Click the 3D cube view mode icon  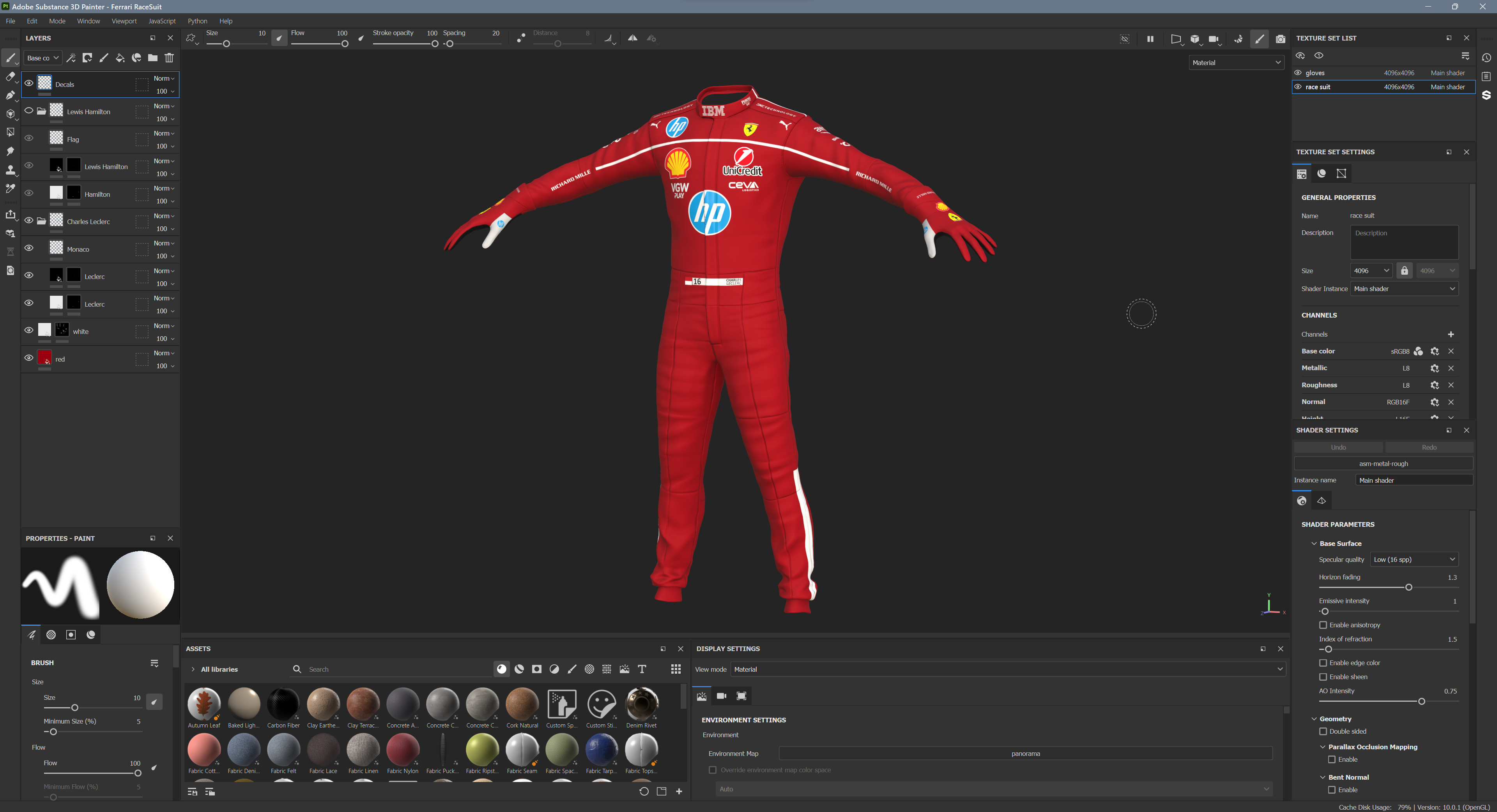click(x=1195, y=39)
